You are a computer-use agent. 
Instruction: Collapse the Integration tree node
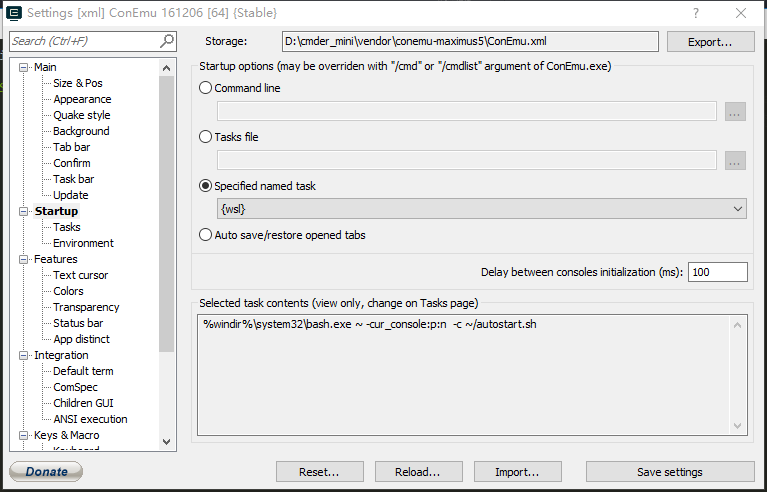pyautogui.click(x=23, y=356)
